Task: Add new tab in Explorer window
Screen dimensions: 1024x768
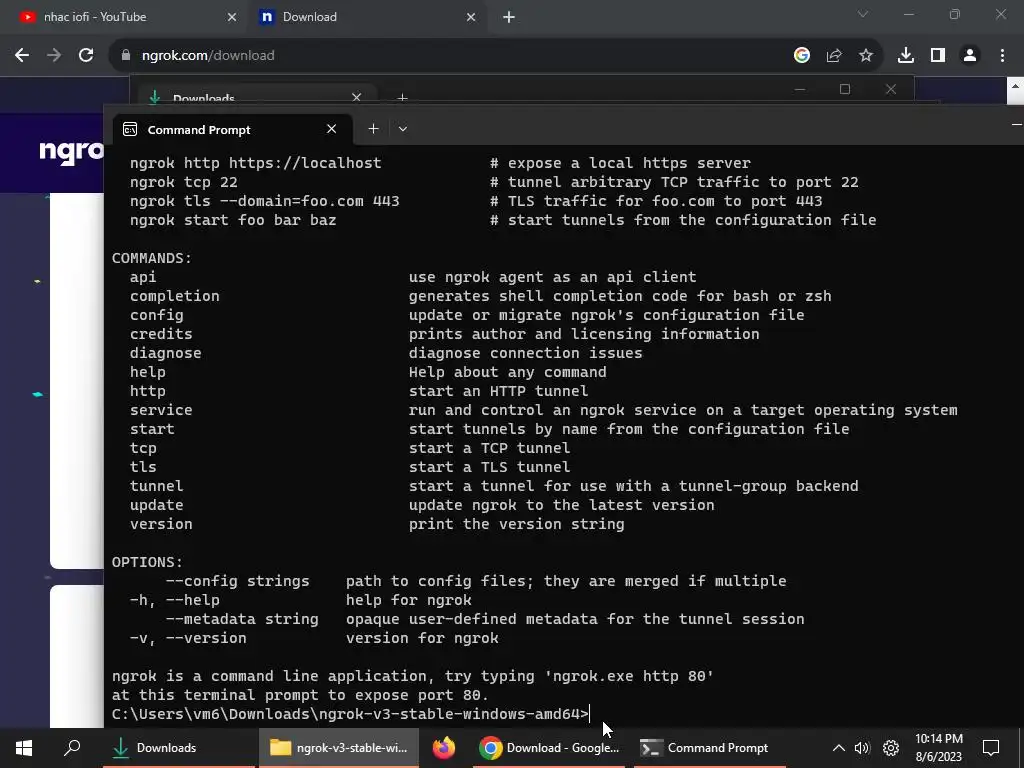Action: point(402,98)
